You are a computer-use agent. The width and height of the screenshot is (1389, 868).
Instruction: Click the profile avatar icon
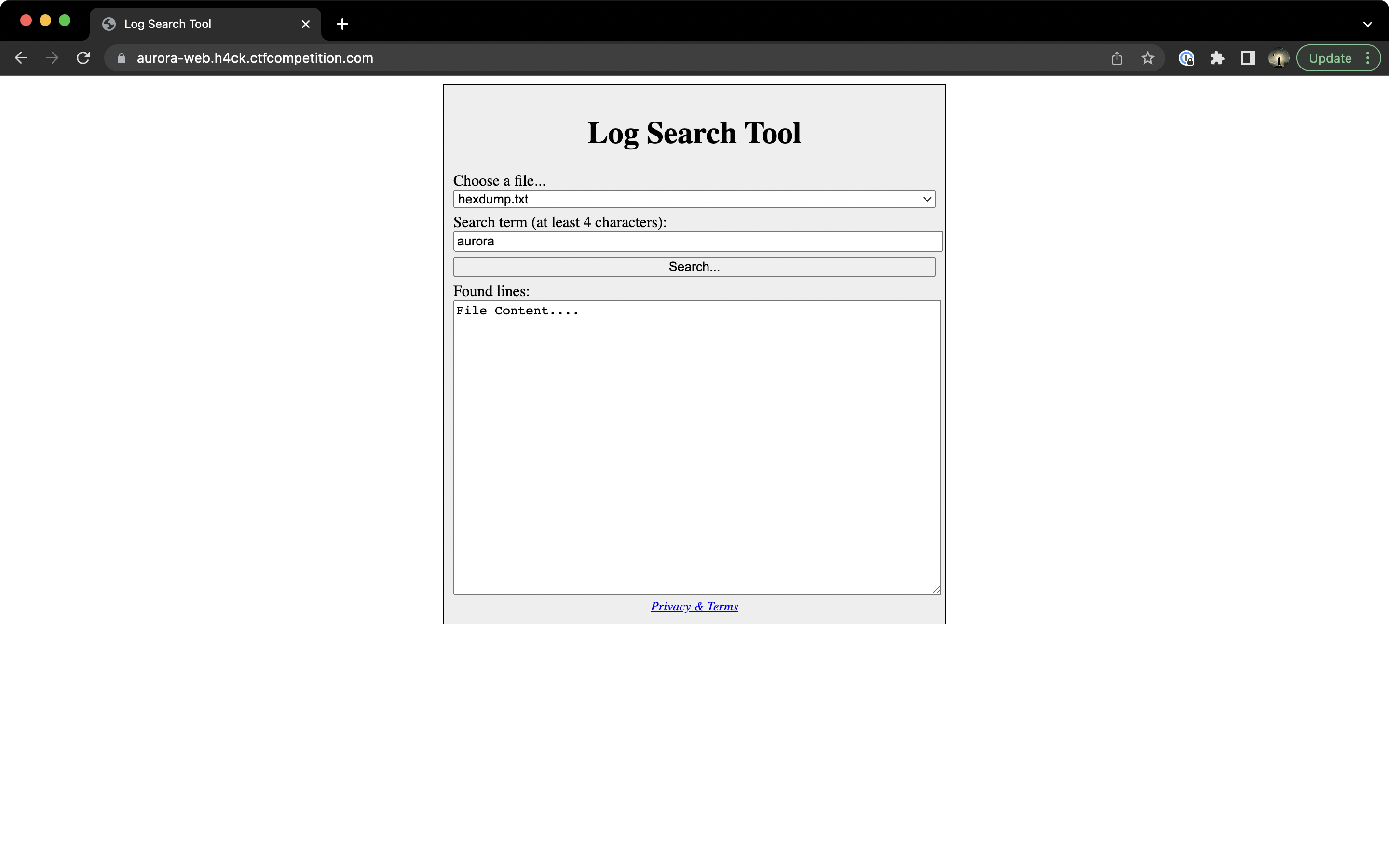pos(1278,57)
